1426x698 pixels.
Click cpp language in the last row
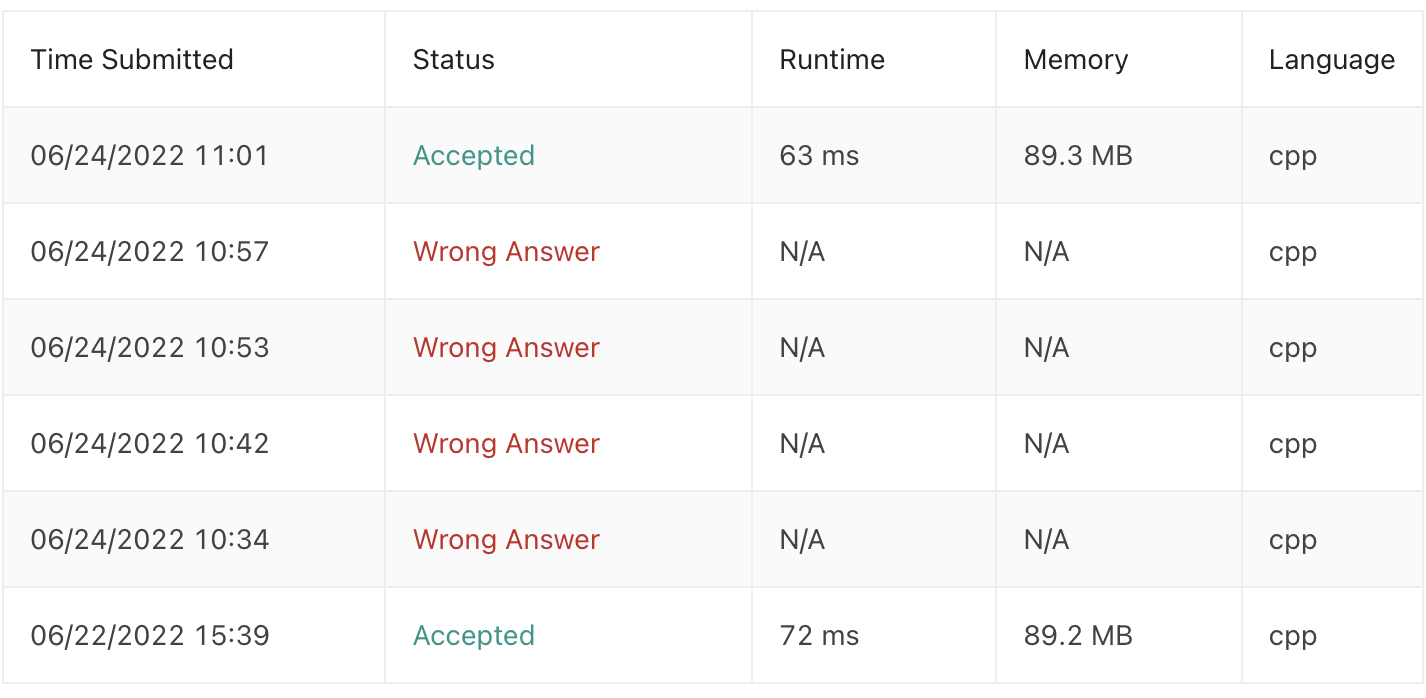click(x=1293, y=638)
